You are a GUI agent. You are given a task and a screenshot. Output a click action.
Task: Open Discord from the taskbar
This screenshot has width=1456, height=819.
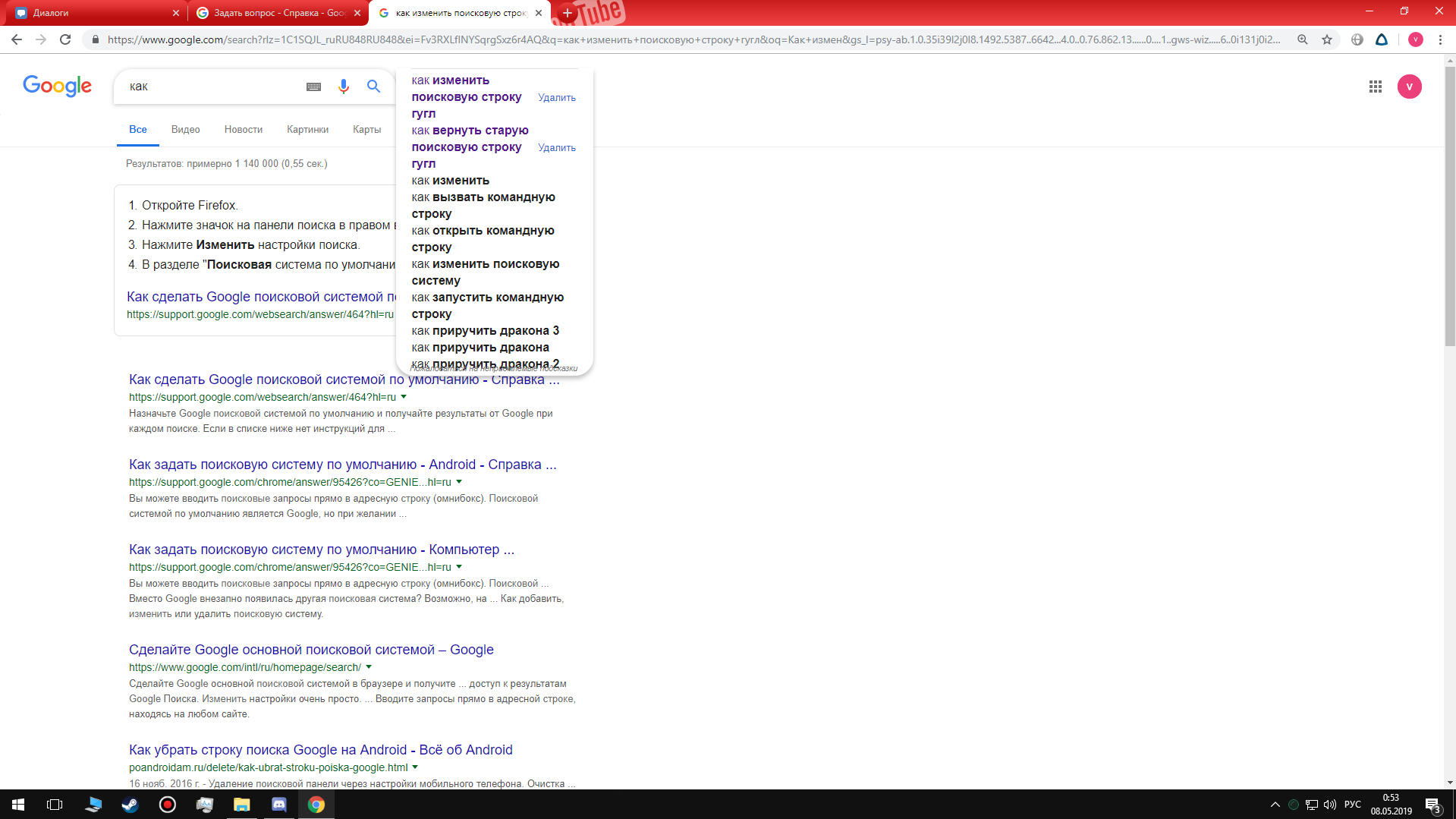tap(279, 805)
